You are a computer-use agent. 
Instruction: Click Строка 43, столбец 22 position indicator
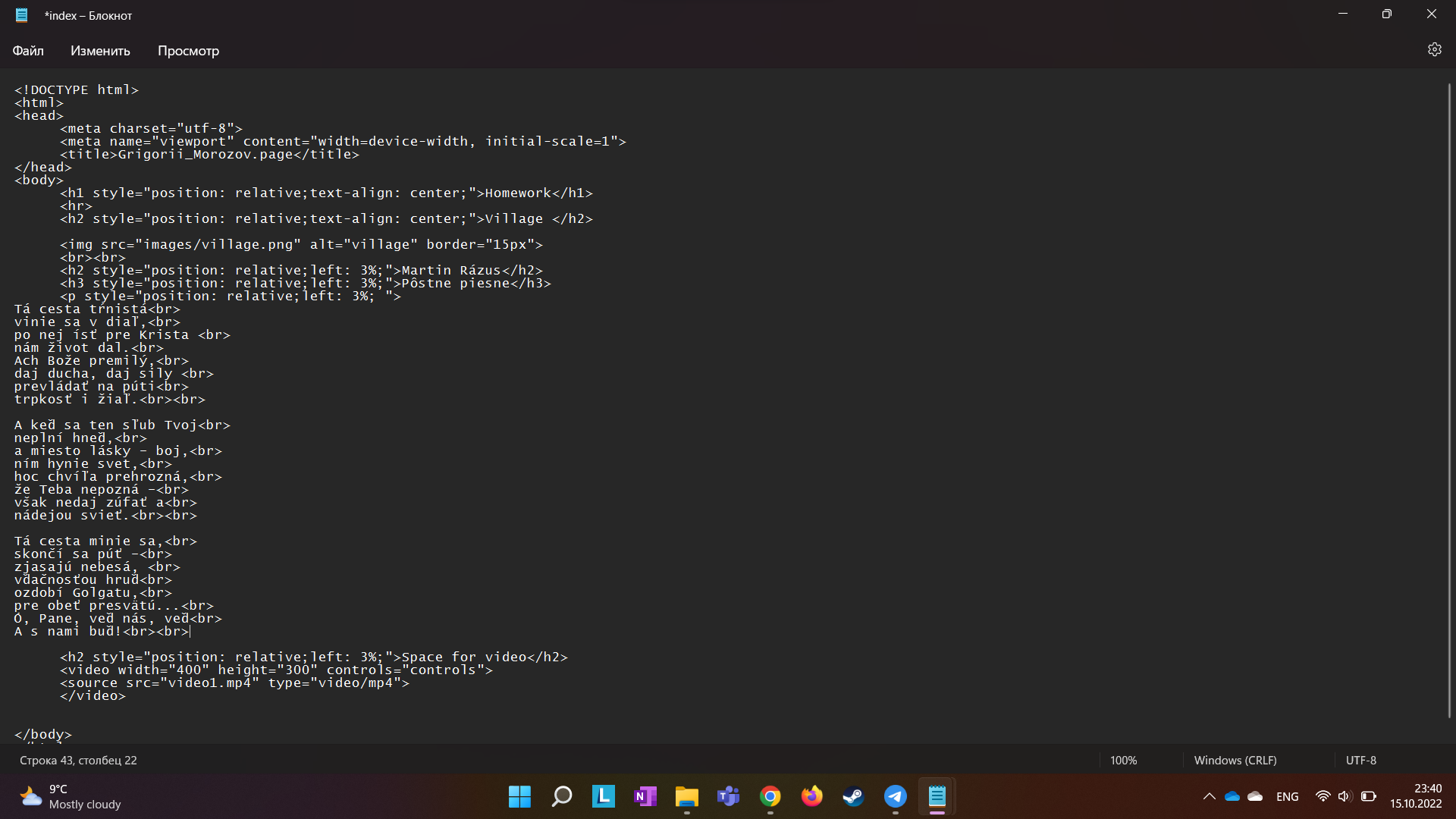(x=78, y=760)
